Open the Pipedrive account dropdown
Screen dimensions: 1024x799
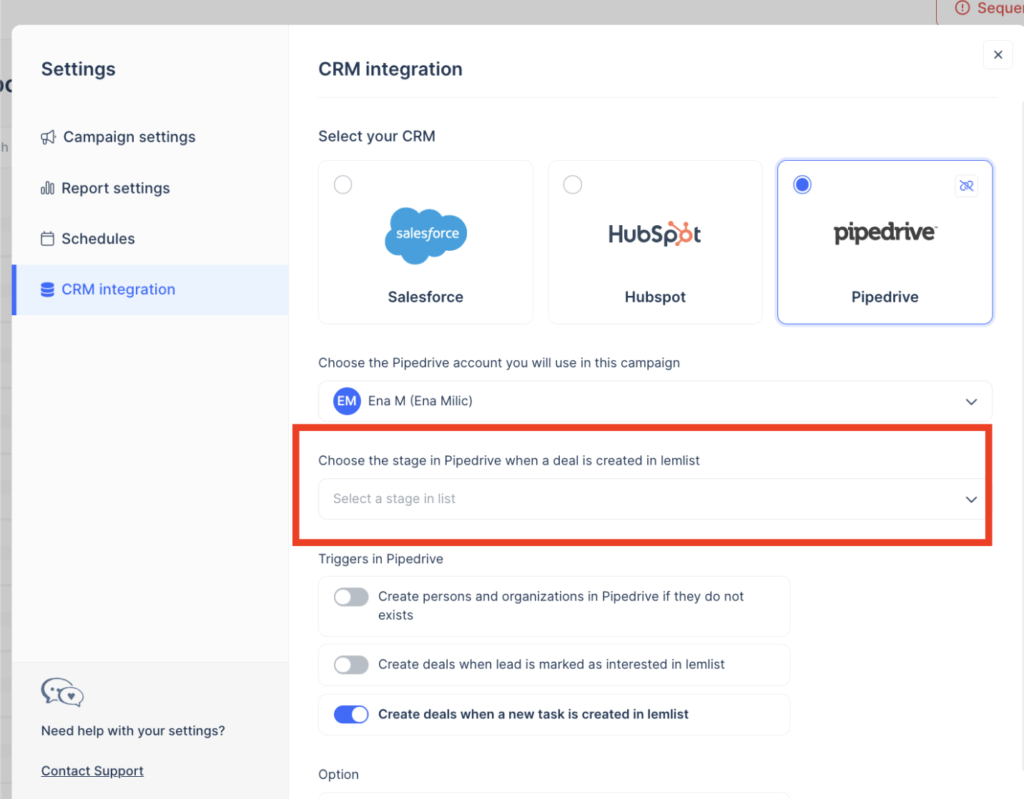point(655,401)
